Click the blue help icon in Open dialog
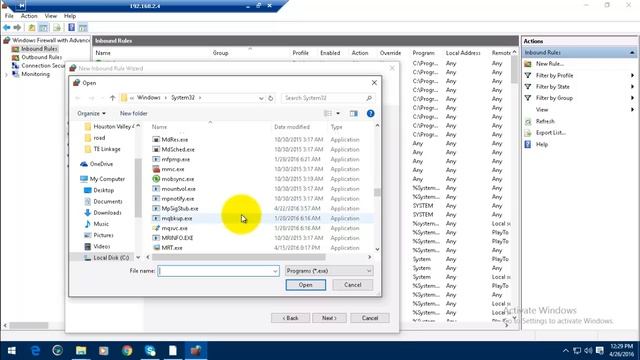Viewport: 640px width, 360px height. point(370,113)
